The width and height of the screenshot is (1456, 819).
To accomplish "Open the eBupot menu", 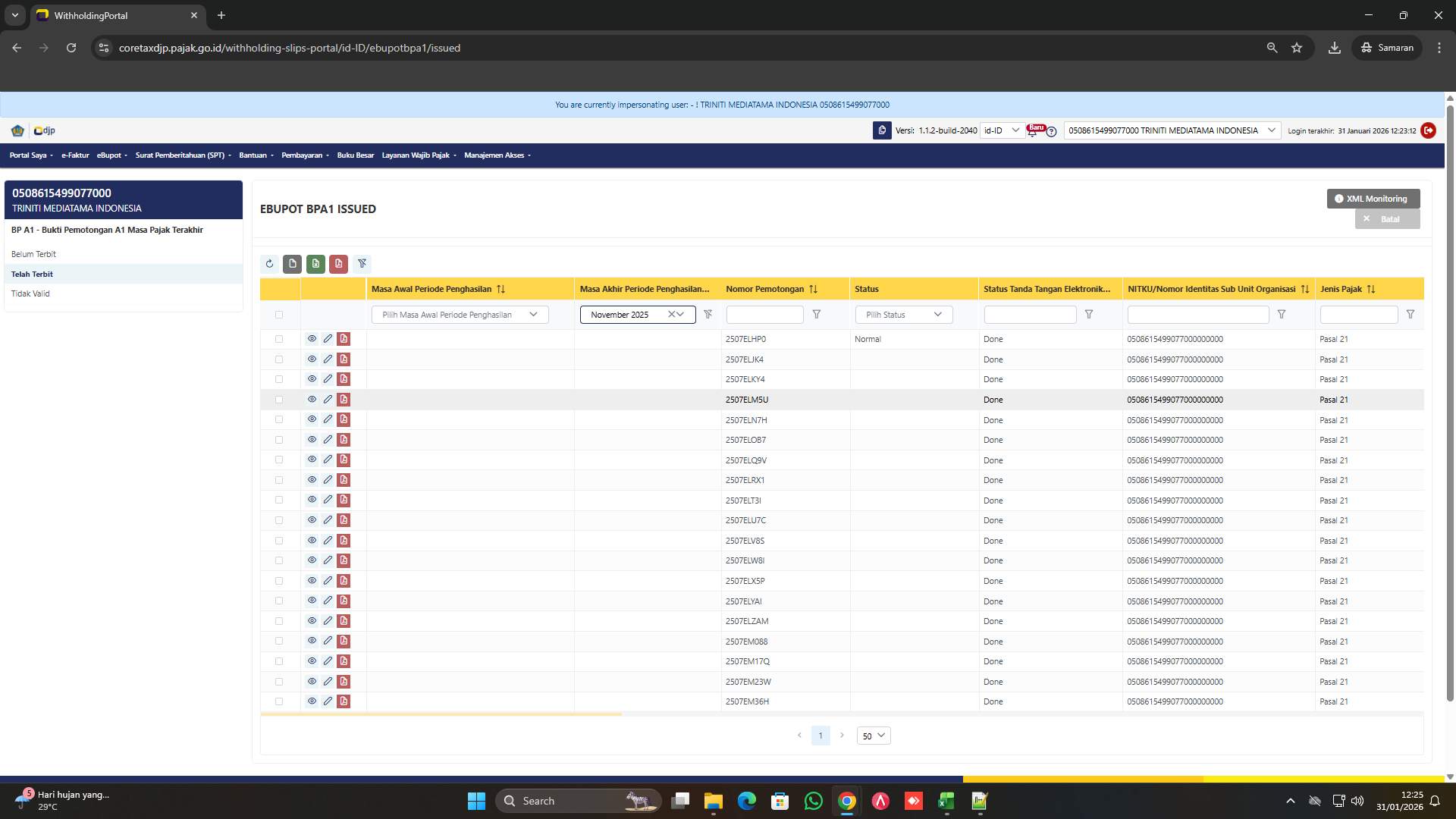I will pyautogui.click(x=111, y=155).
